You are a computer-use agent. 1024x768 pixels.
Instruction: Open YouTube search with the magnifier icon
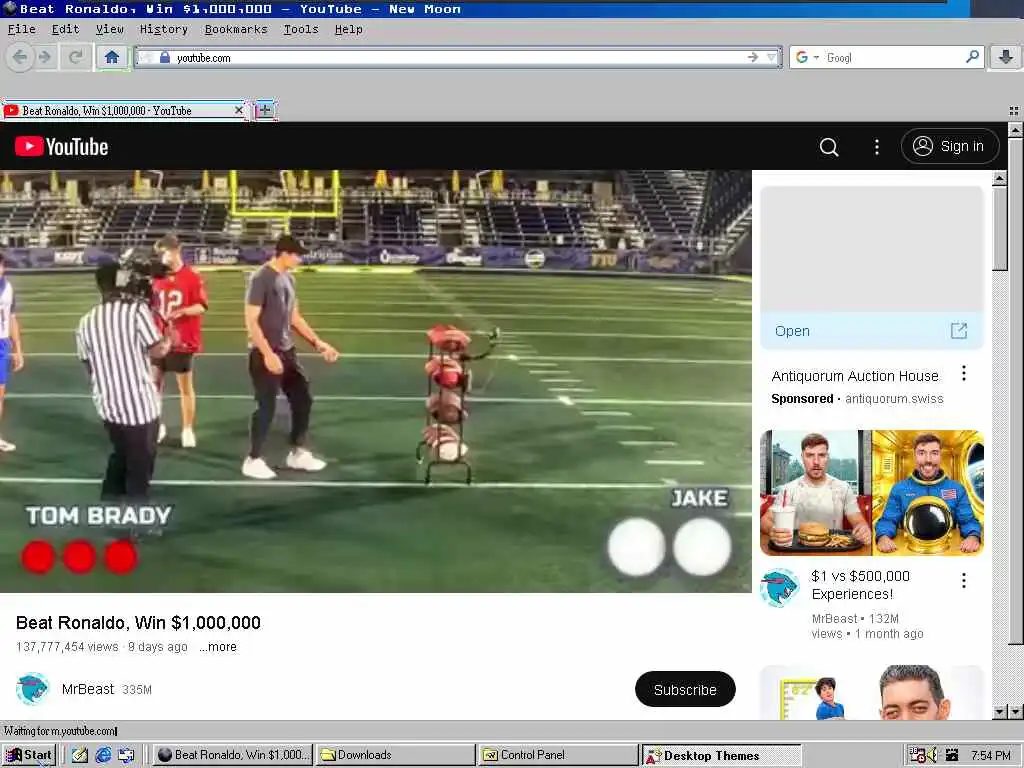(829, 147)
